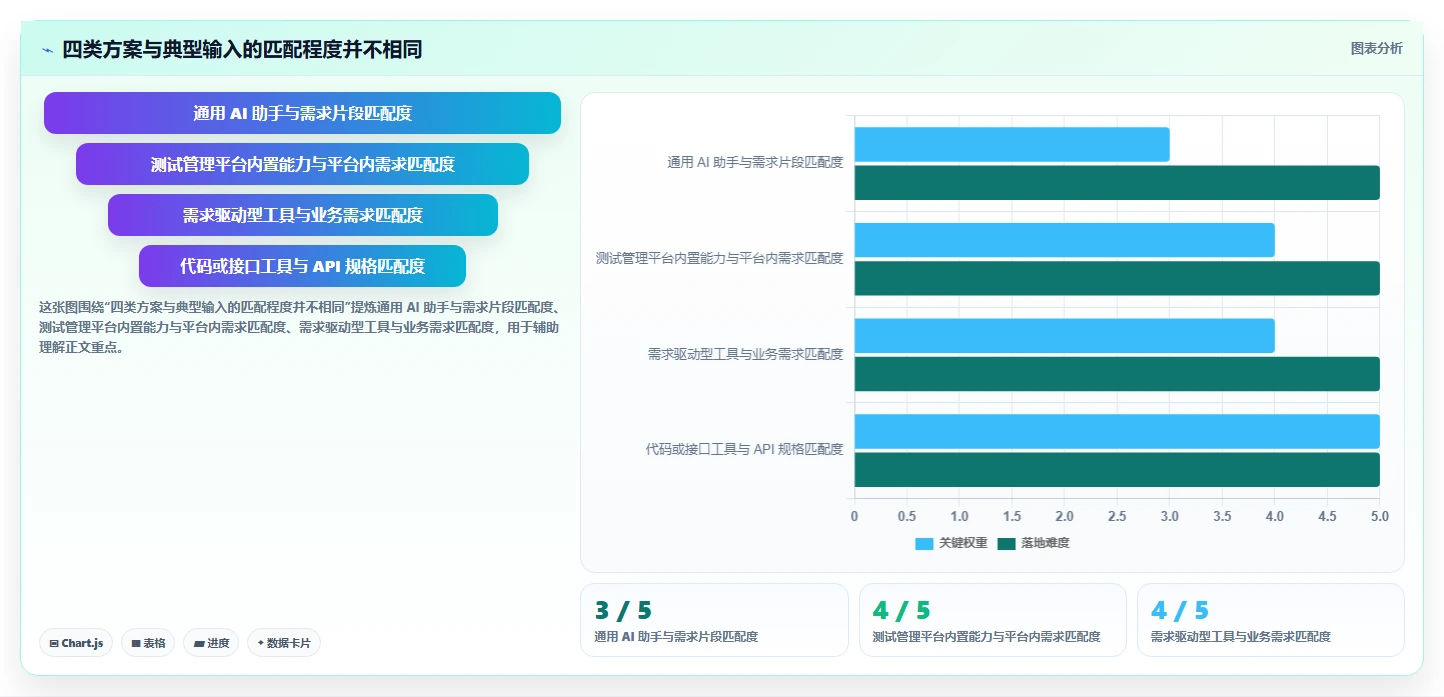
Task: Click the 落地难度 legend label text
Action: click(1045, 544)
